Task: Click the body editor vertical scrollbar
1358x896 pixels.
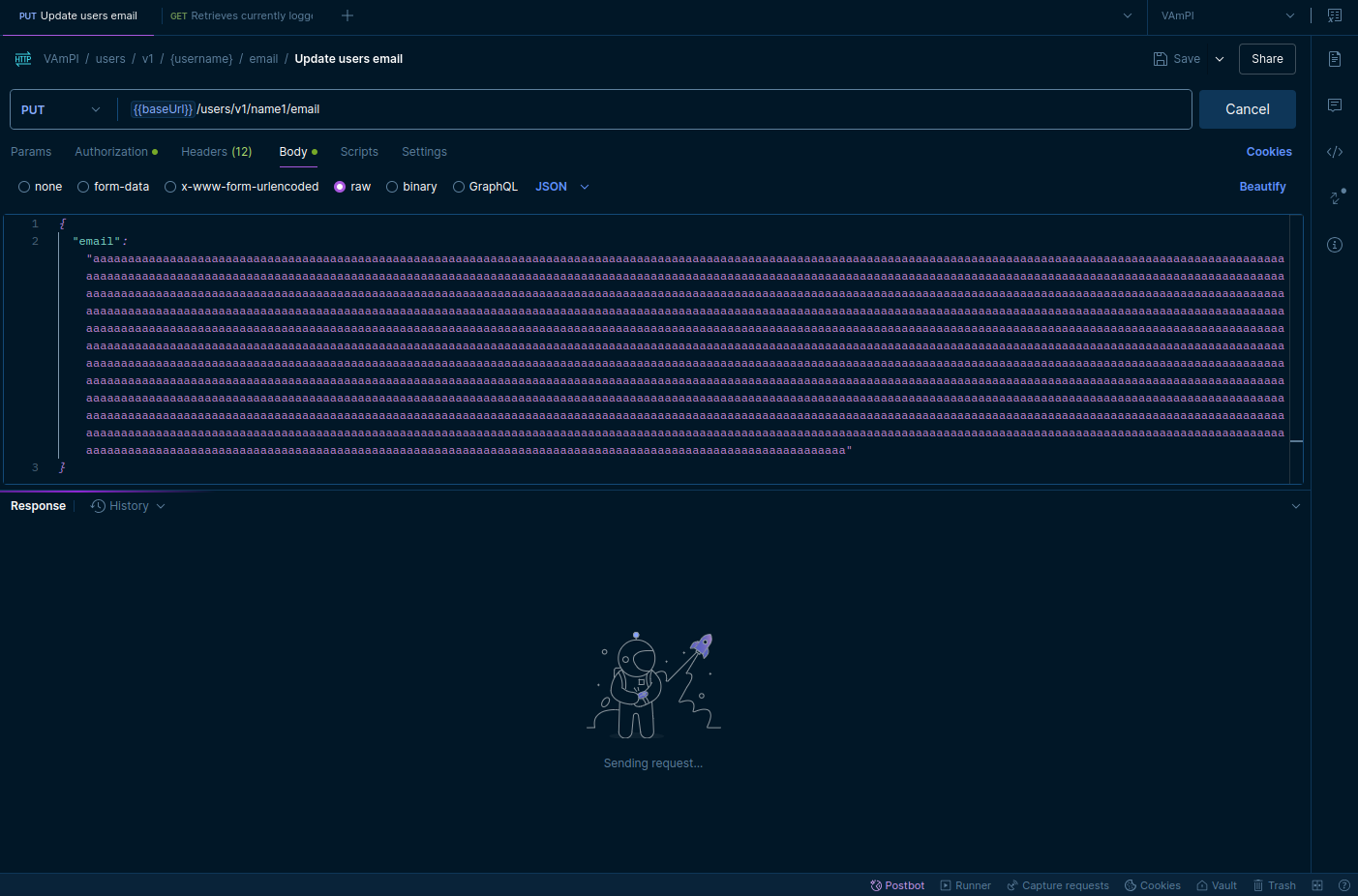Action: tap(1296, 348)
